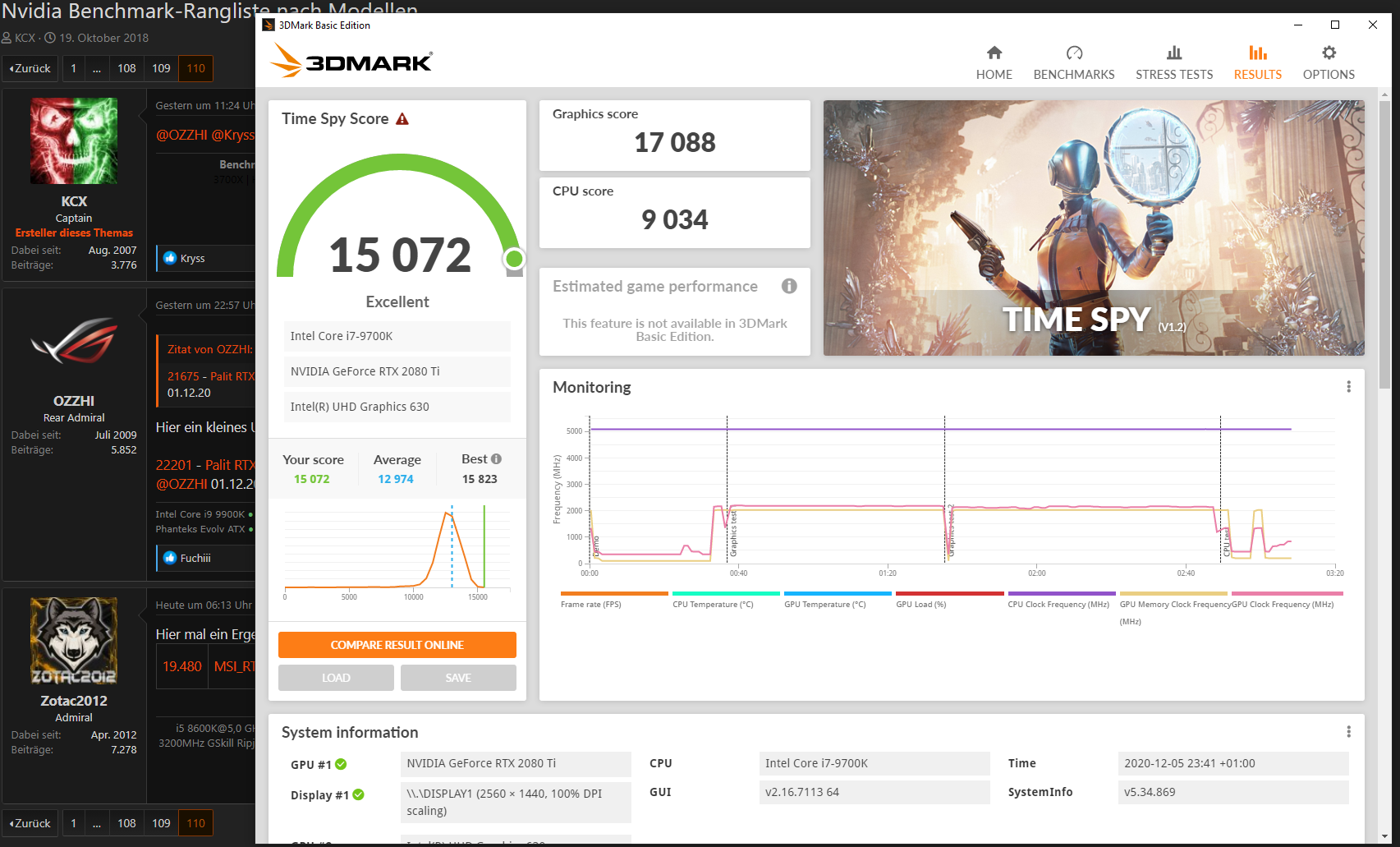Image resolution: width=1400 pixels, height=847 pixels.
Task: Go to forum page 108 at top
Action: (x=126, y=68)
